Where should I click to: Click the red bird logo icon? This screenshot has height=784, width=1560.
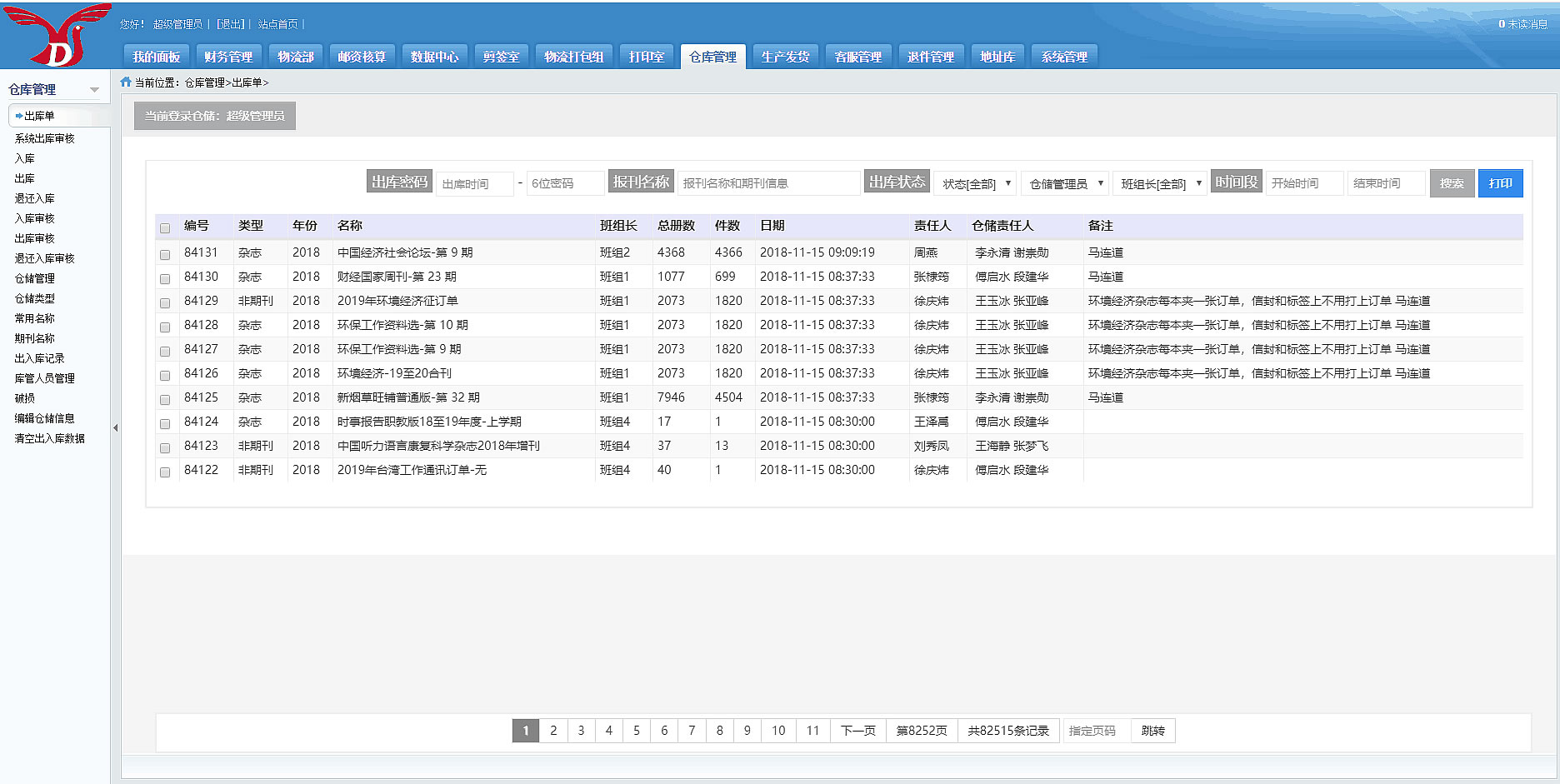57,35
